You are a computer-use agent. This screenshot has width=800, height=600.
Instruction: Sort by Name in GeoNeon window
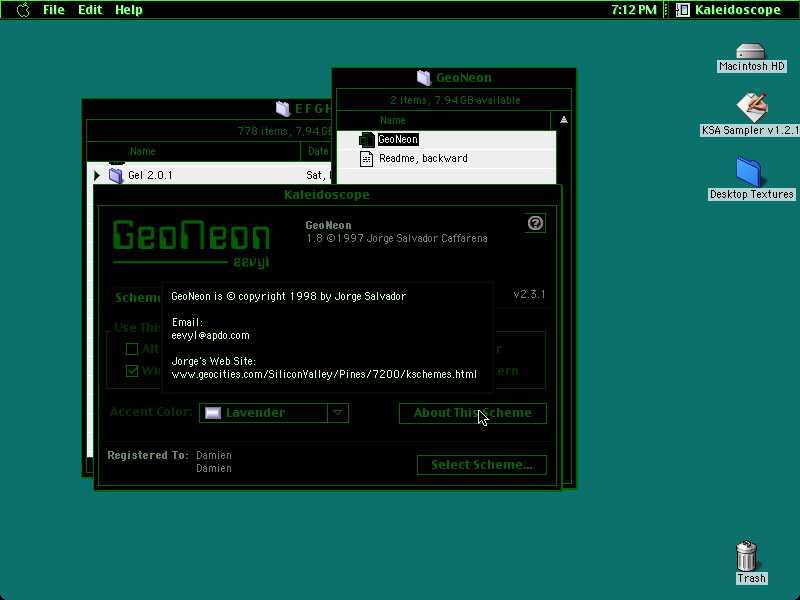(x=392, y=120)
